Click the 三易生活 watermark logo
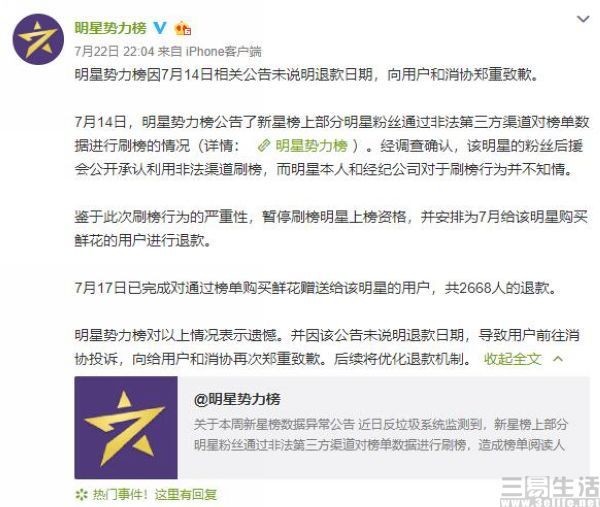Image resolution: width=600 pixels, height=507 pixels. 550,491
